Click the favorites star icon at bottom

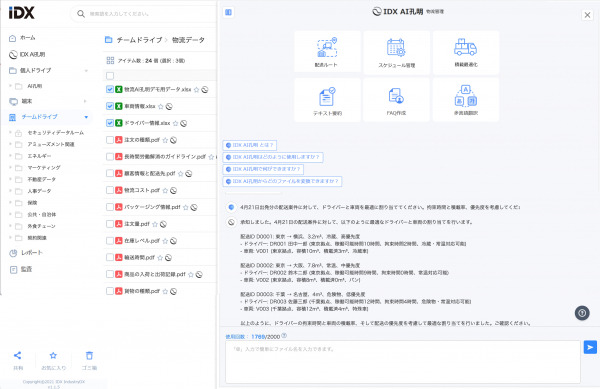(x=53, y=355)
